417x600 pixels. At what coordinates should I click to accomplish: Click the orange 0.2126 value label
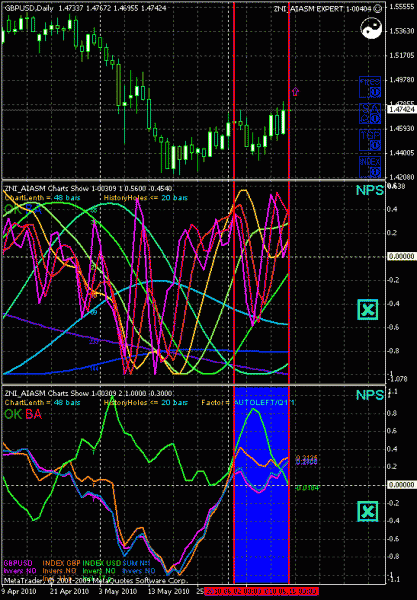coord(307,458)
